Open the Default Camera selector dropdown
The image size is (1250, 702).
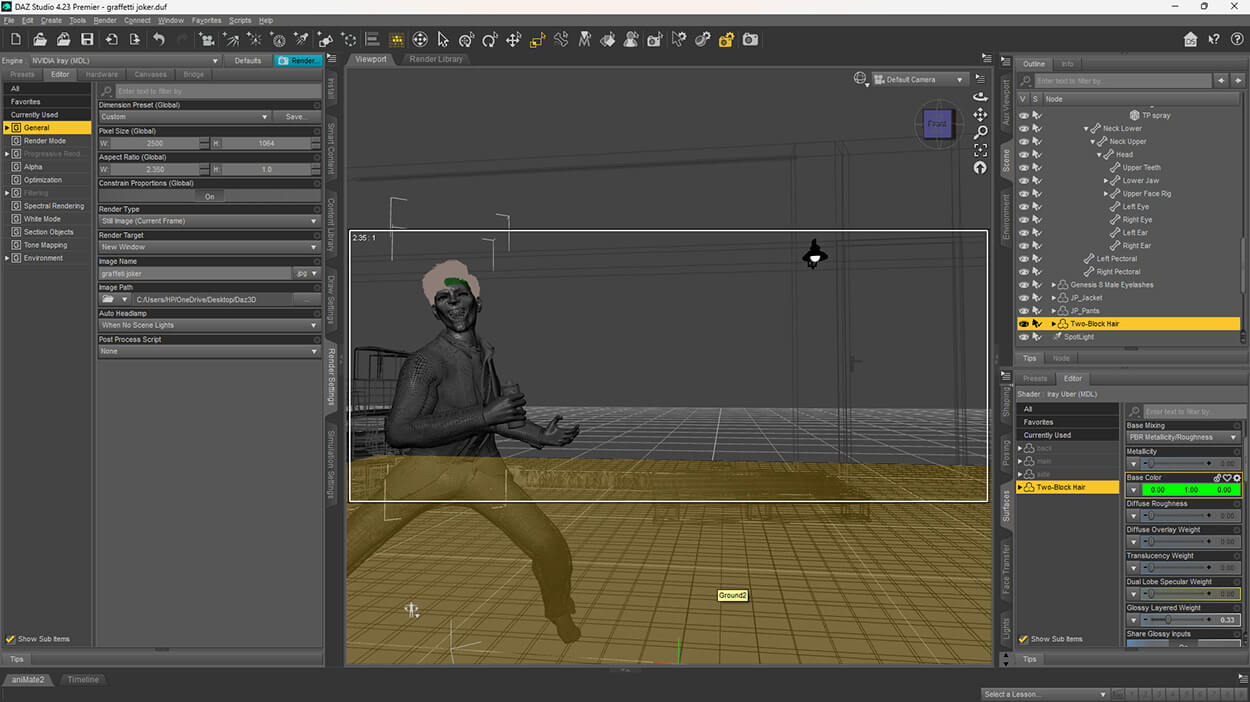pyautogui.click(x=920, y=79)
